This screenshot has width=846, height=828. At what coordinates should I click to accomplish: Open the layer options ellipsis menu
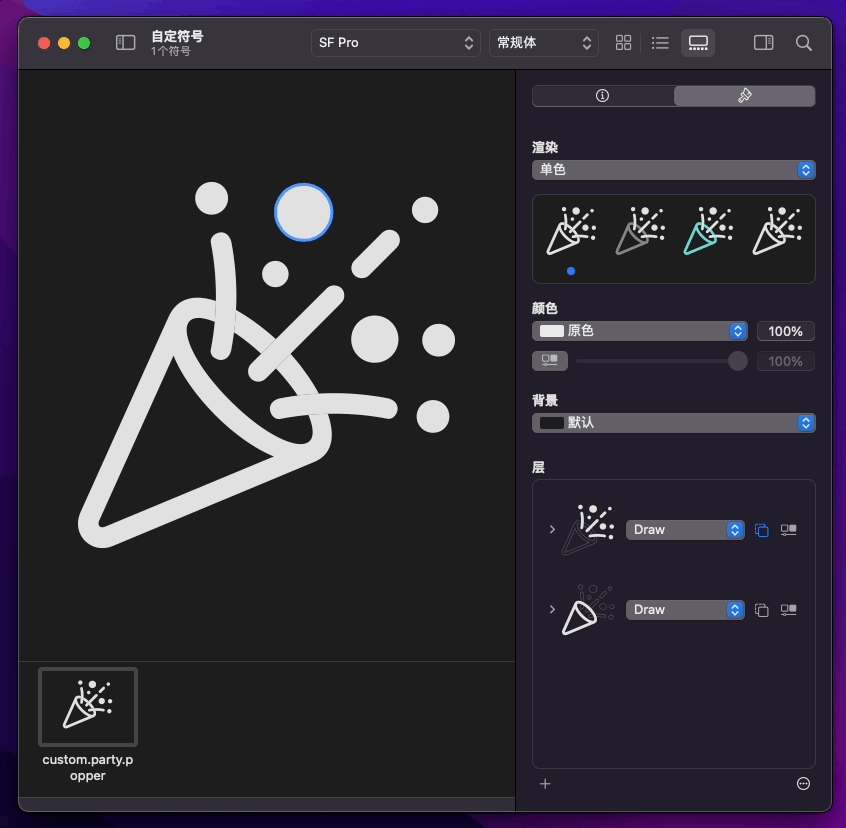(x=803, y=784)
